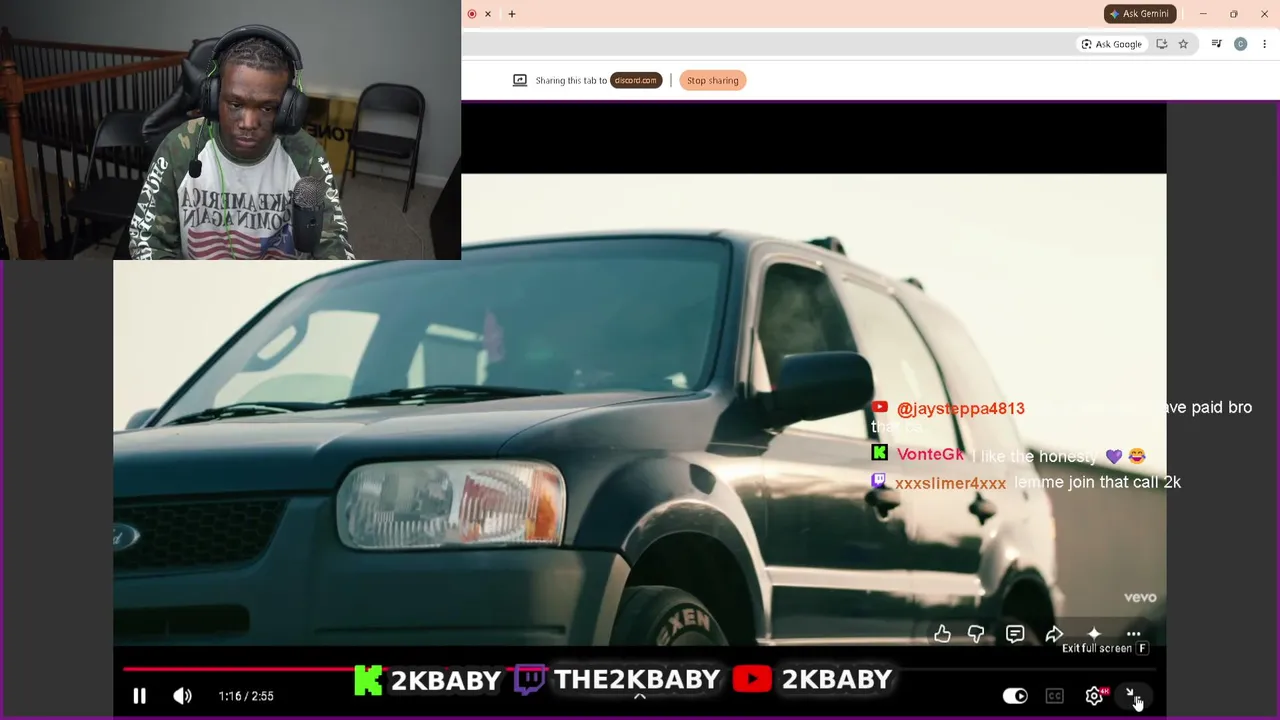The width and height of the screenshot is (1280, 720).
Task: Open the three-dot more actions menu on video
Action: 1133,634
